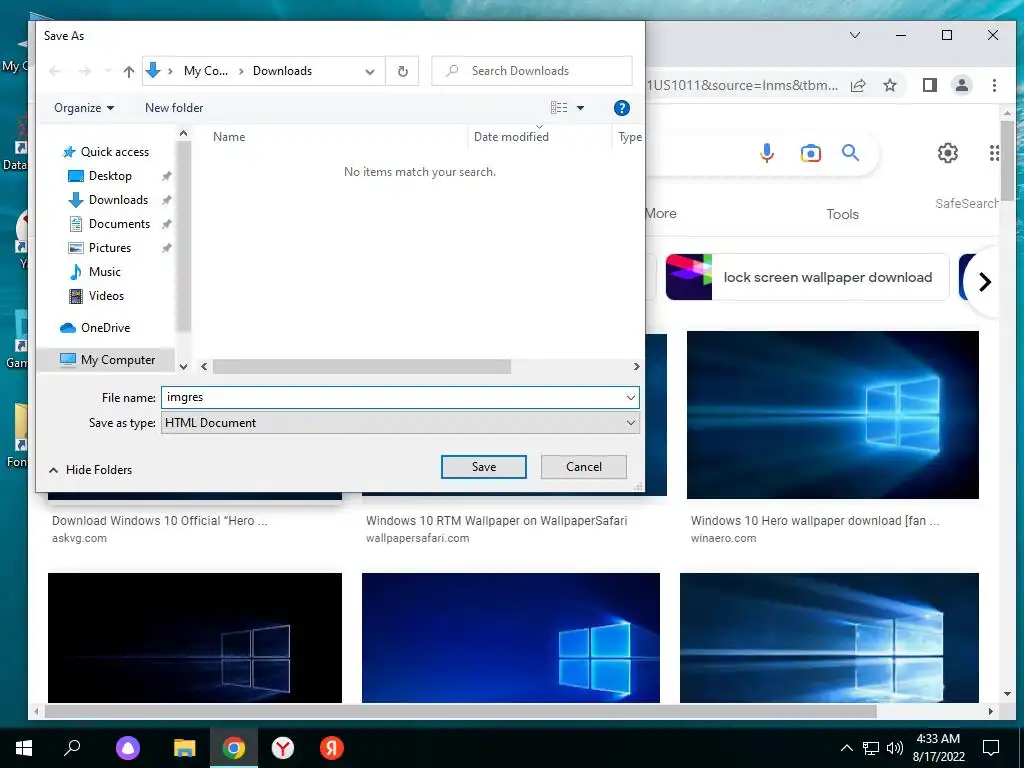Open the notification center icon
The height and width of the screenshot is (768, 1024).
(991, 748)
